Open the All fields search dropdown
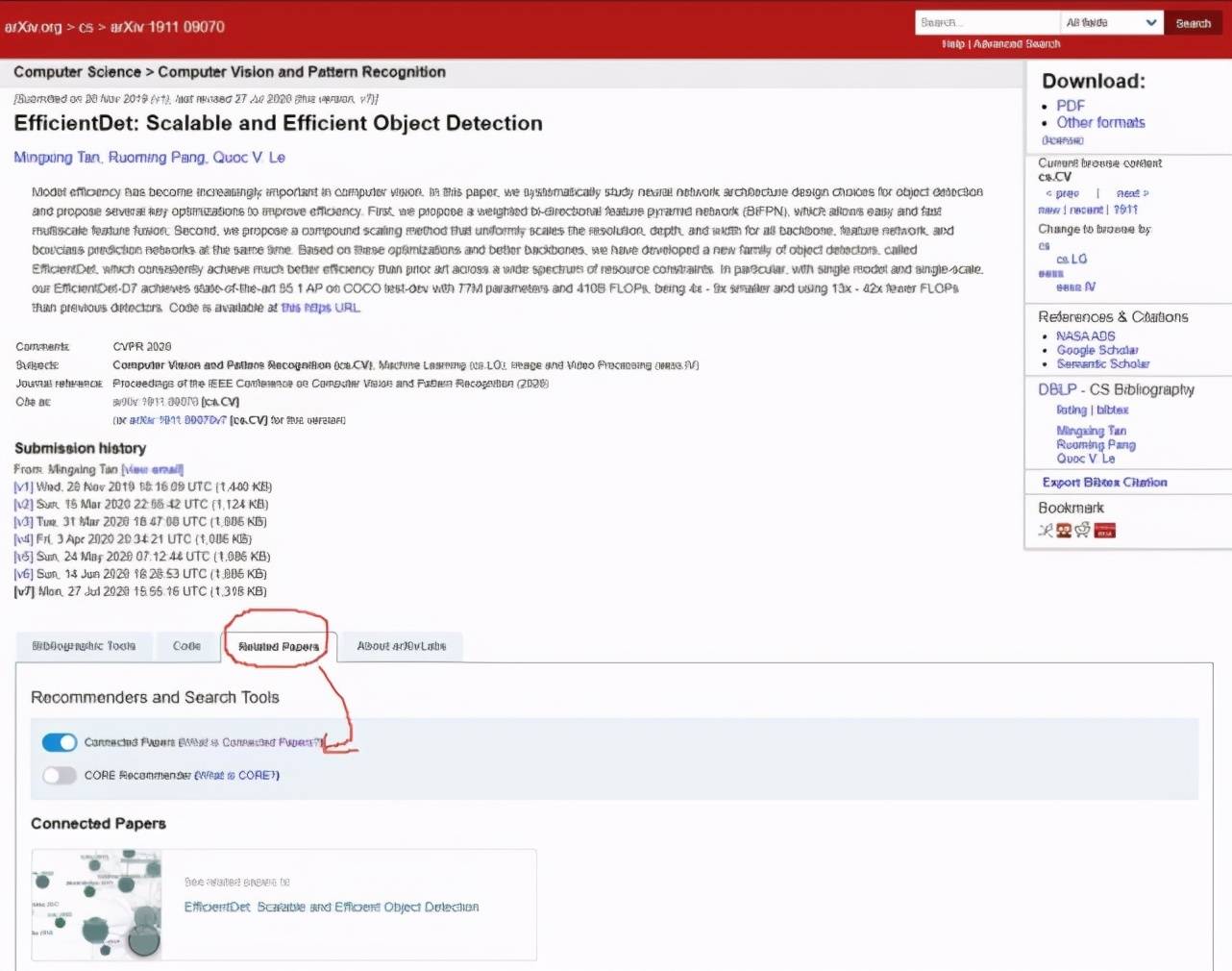This screenshot has height=971, width=1232. [1112, 23]
